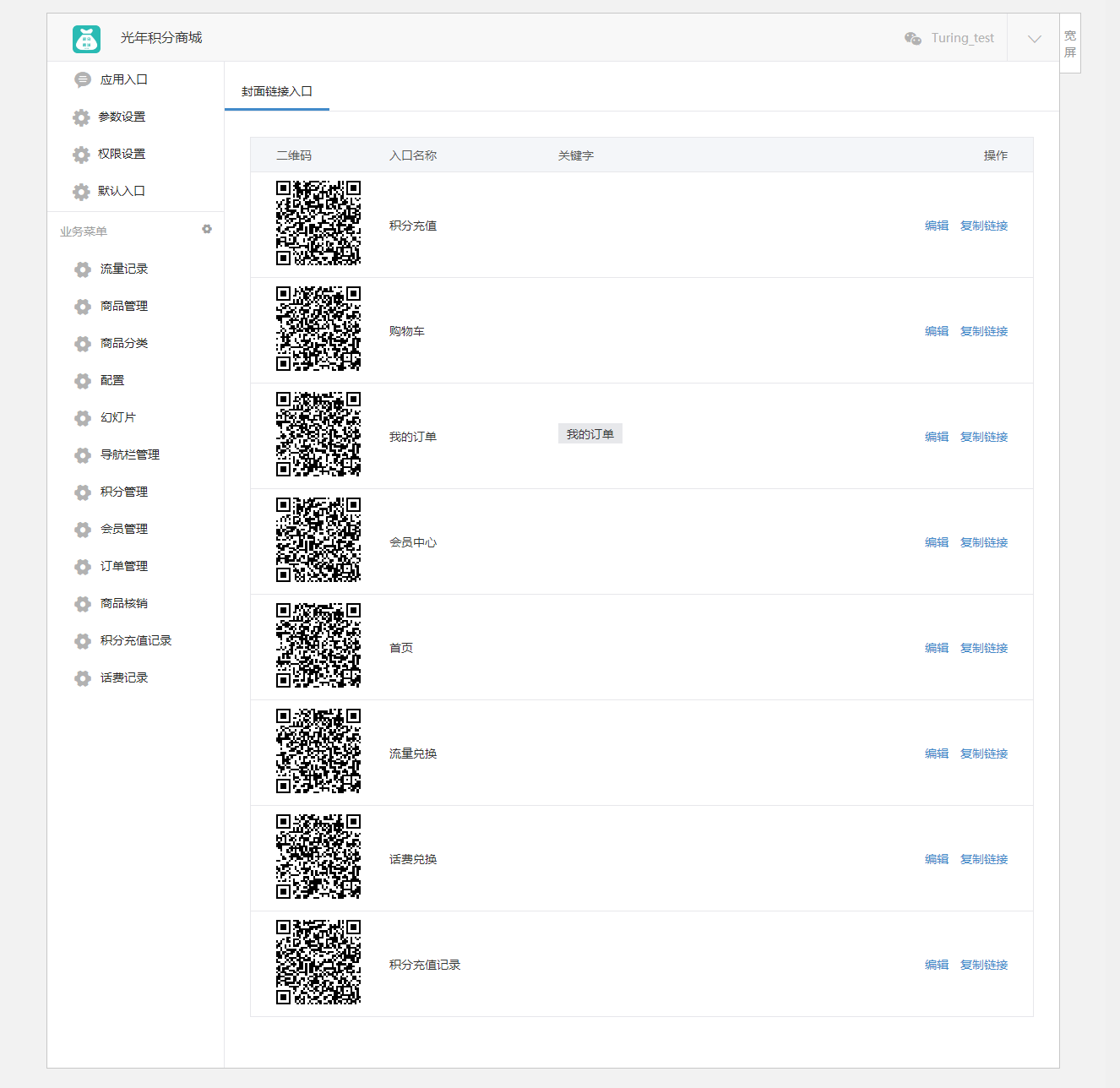Click the 首页 entry name
Image resolution: width=1120 pixels, height=1088 pixels.
point(401,648)
